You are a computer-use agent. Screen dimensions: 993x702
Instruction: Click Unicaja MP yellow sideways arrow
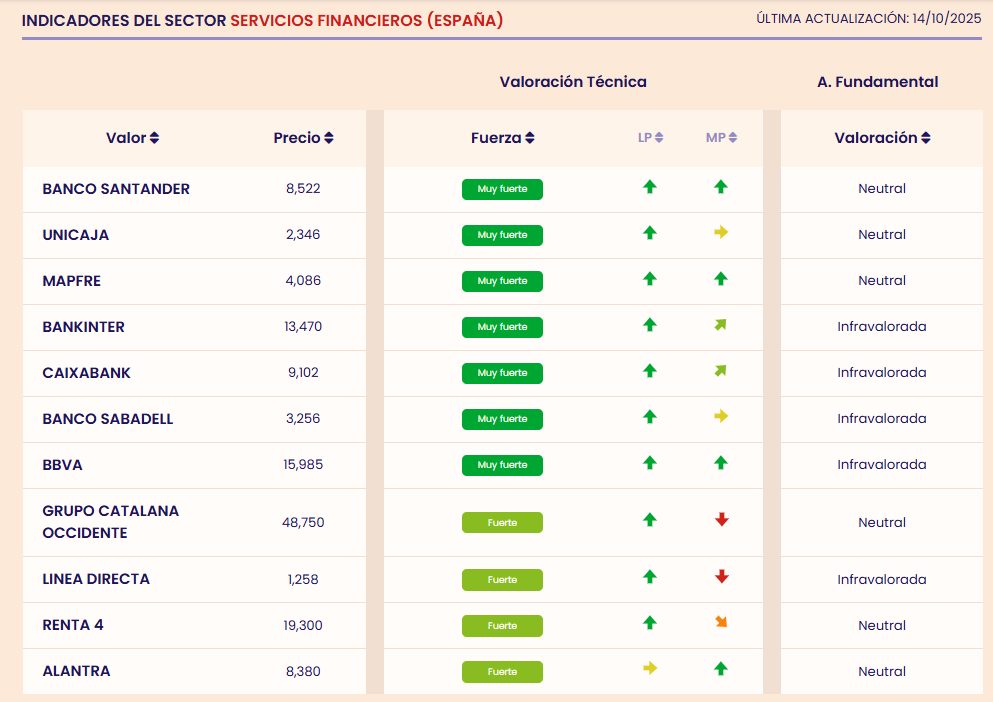tap(721, 233)
